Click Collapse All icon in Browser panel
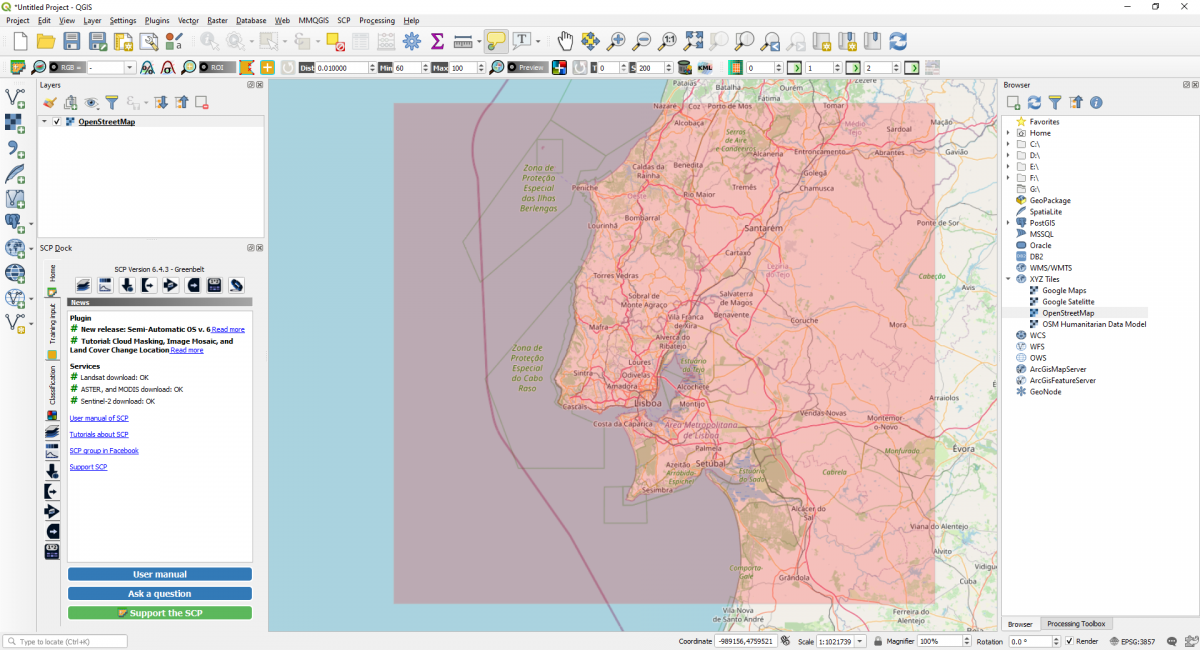 click(x=1075, y=102)
